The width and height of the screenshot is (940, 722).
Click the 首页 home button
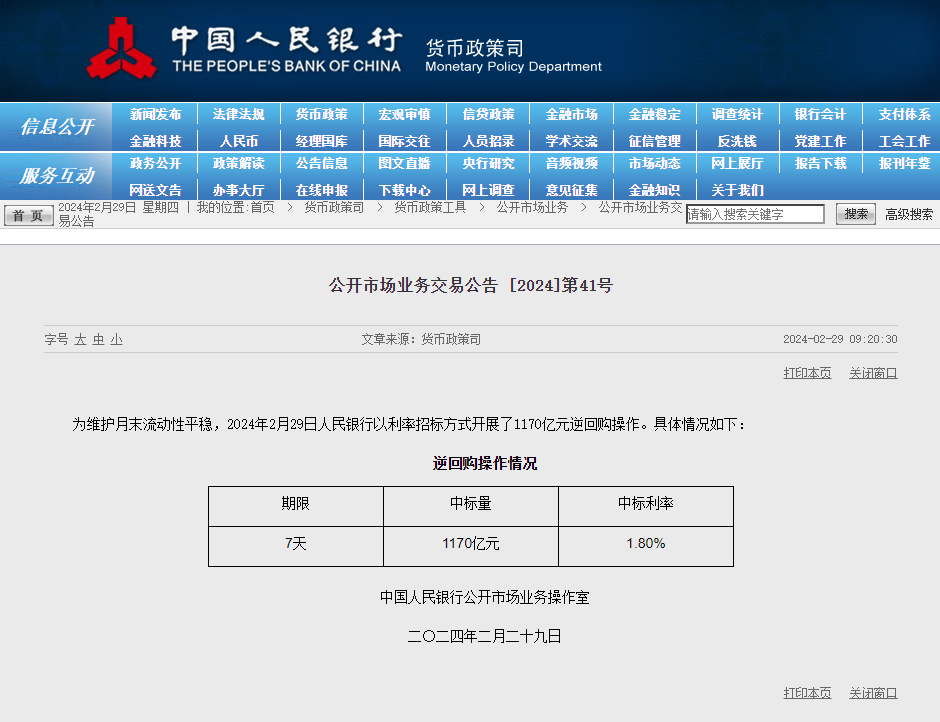pyautogui.click(x=28, y=215)
